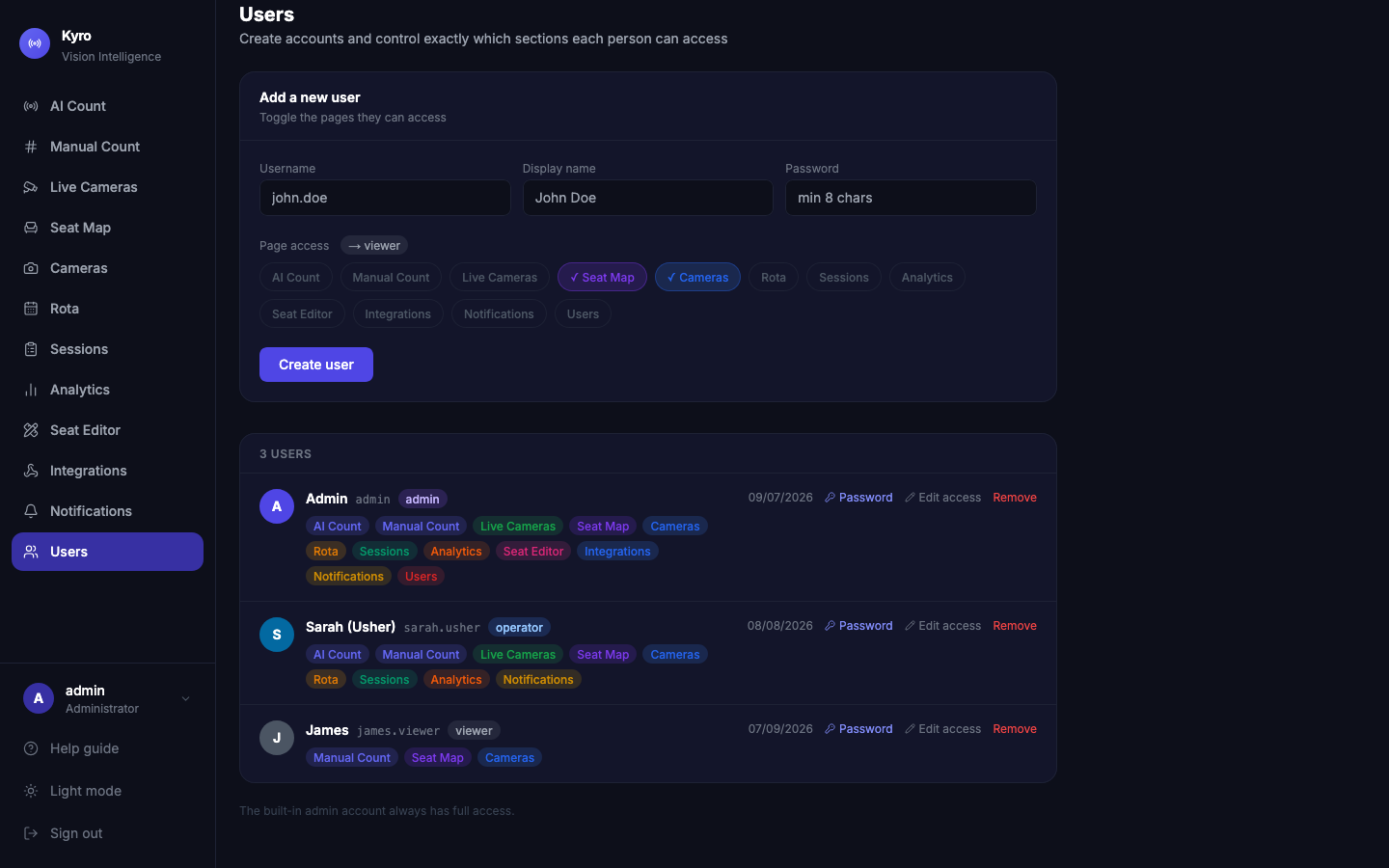
Task: Click the Create user button
Action: point(316,365)
